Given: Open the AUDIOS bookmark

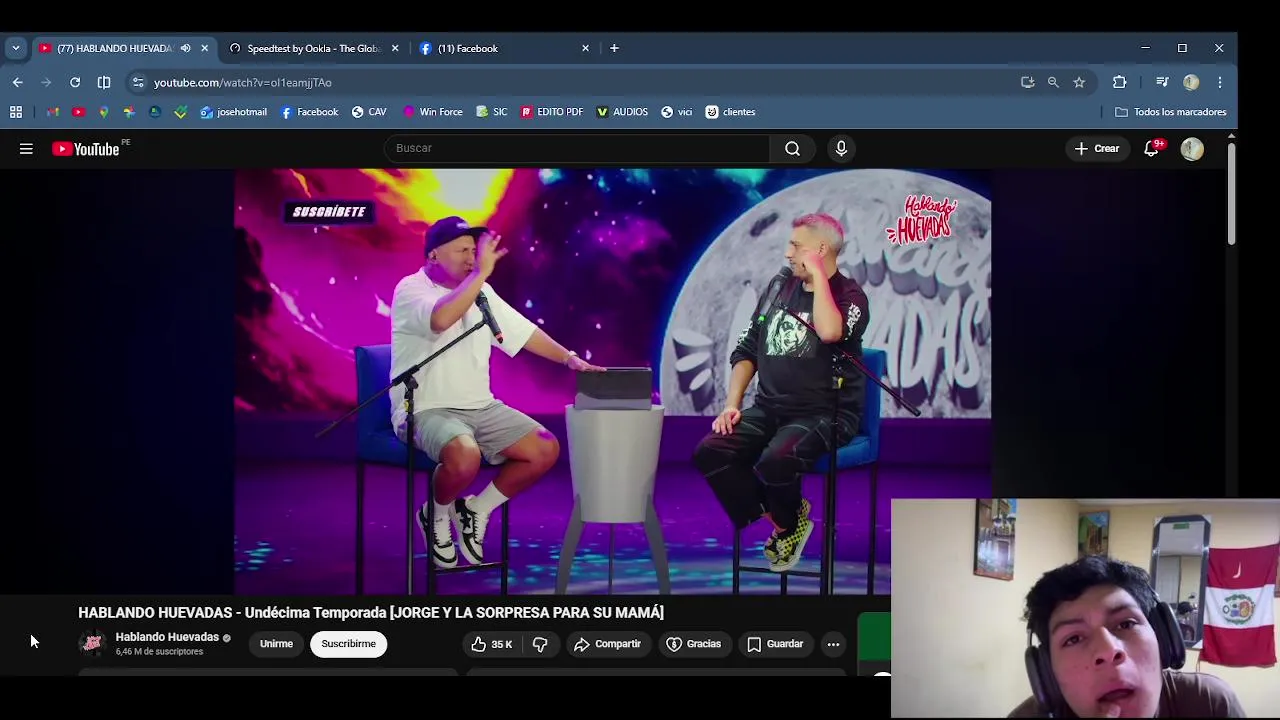Looking at the screenshot, I should 622,112.
